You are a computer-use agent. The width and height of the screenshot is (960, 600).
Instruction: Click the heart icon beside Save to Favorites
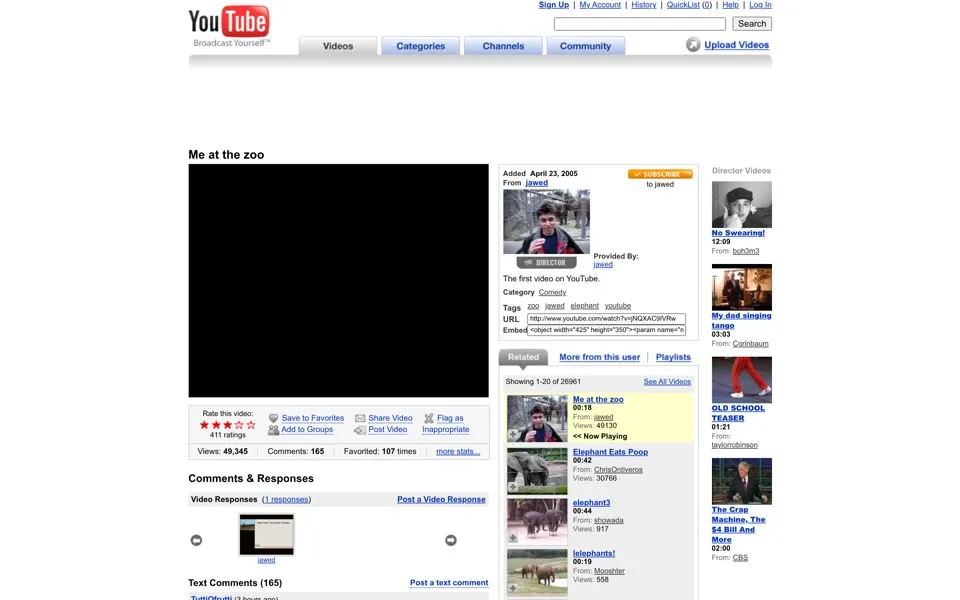(x=274, y=418)
